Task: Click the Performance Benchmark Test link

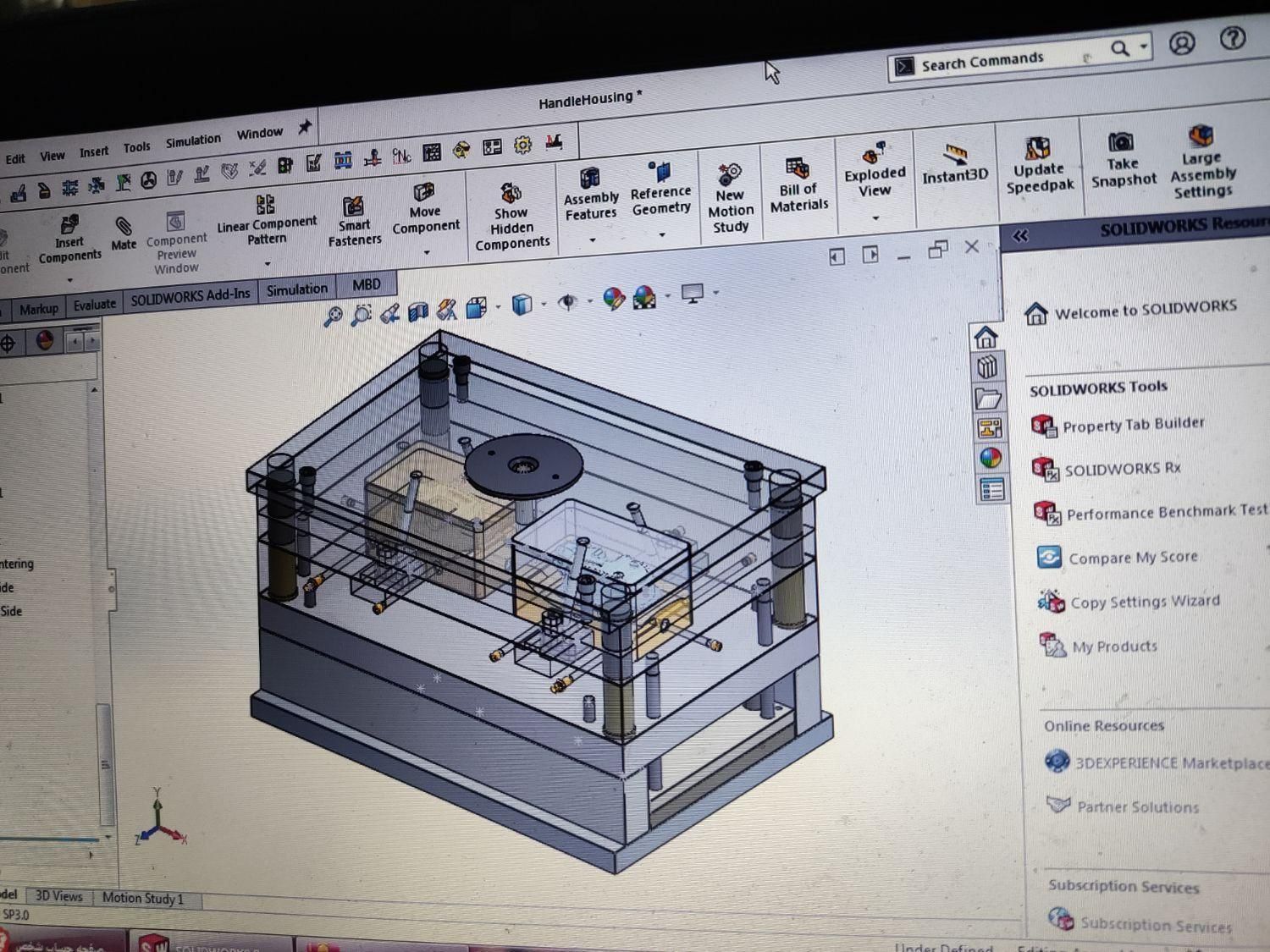Action: point(1166,512)
